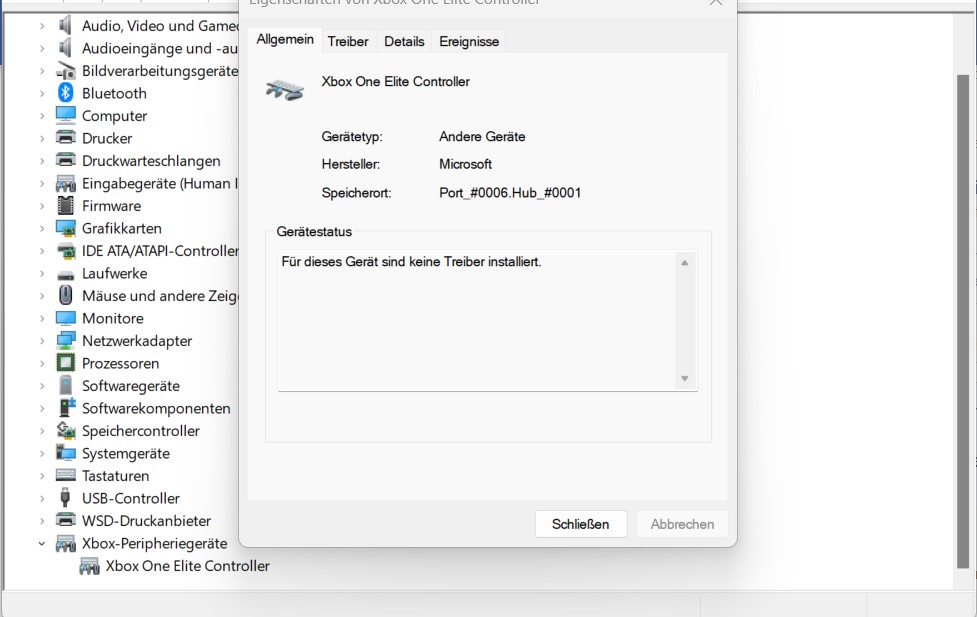Click the Schließen button
The width and height of the screenshot is (977, 617).
click(581, 524)
